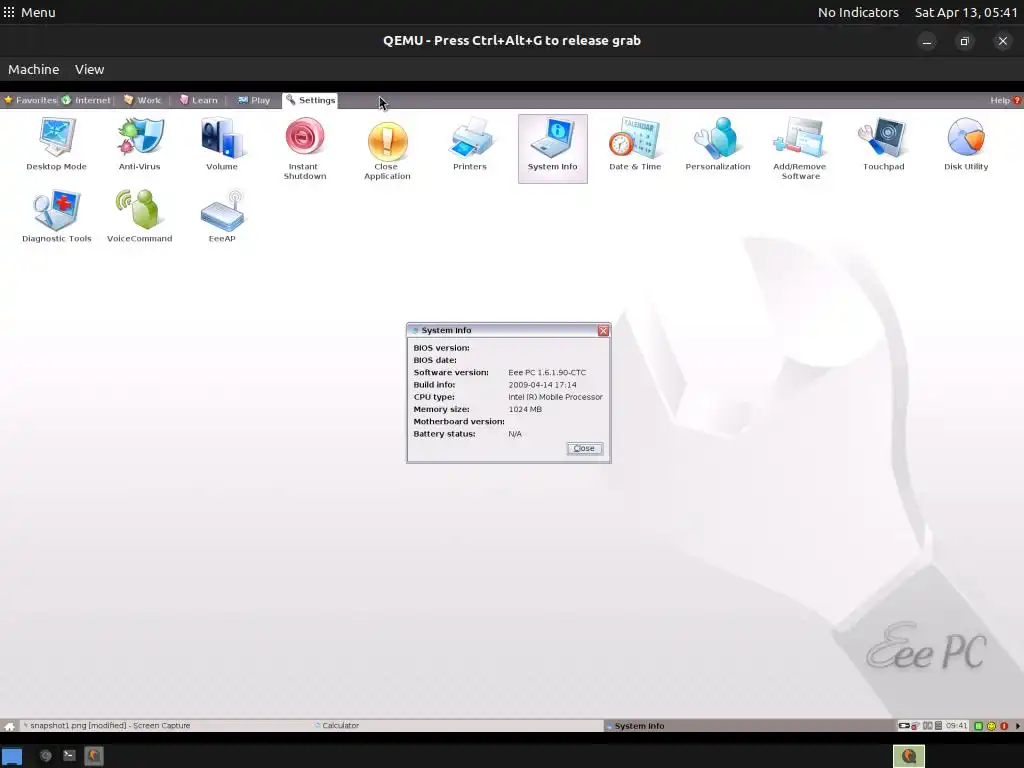
Task: Open the Touchpad settings icon
Action: 884,144
